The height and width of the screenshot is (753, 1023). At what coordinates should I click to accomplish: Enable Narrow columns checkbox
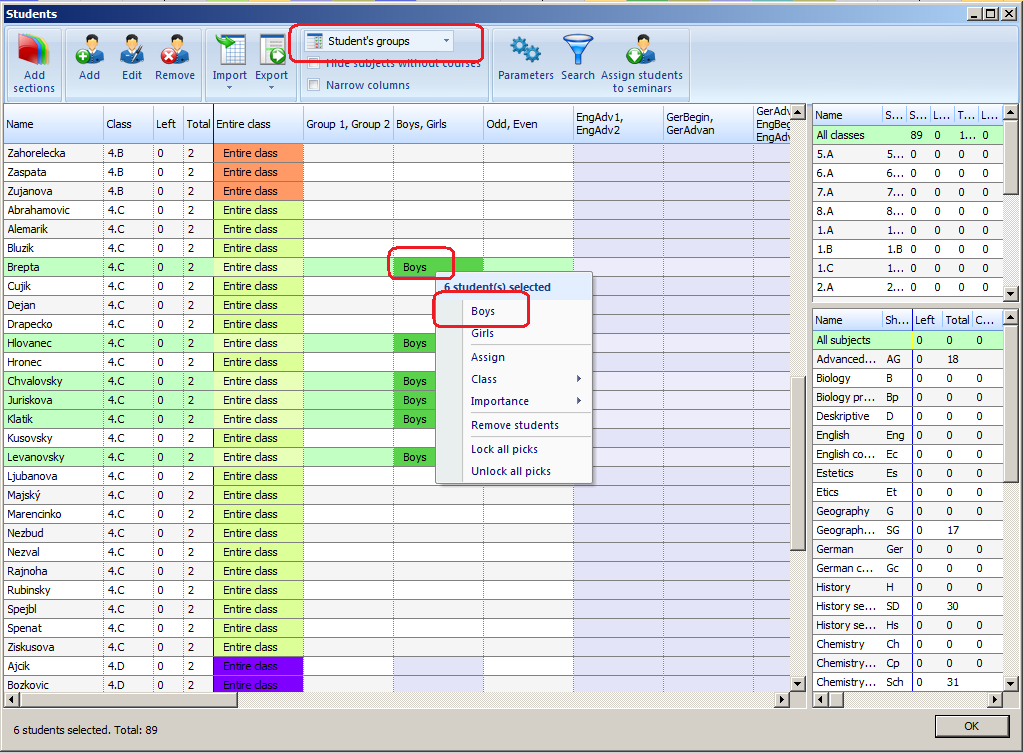(x=314, y=85)
